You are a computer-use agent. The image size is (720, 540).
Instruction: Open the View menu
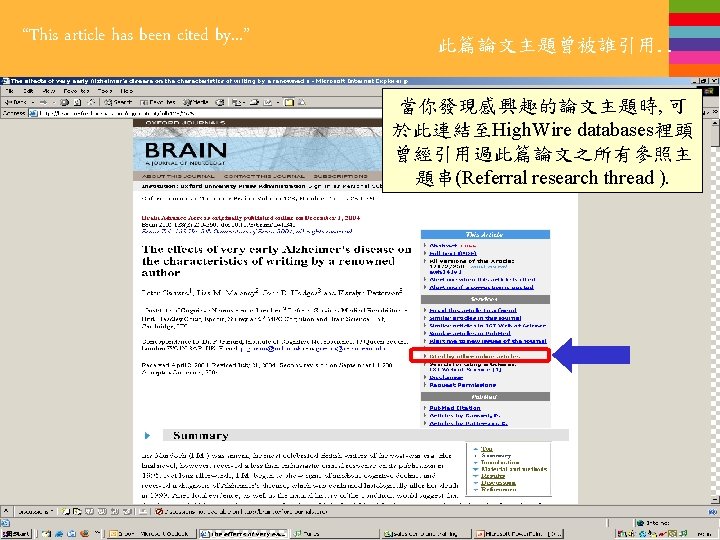point(49,91)
